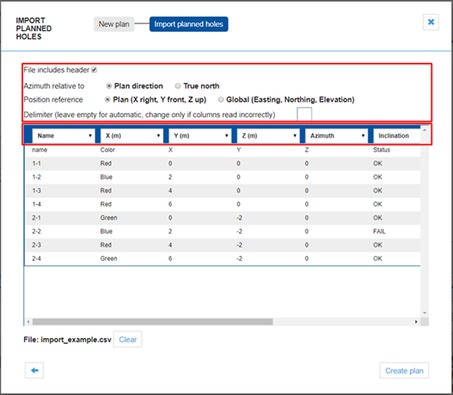Toggle the File includes header checkbox
This screenshot has height=395, width=453.
tap(94, 70)
